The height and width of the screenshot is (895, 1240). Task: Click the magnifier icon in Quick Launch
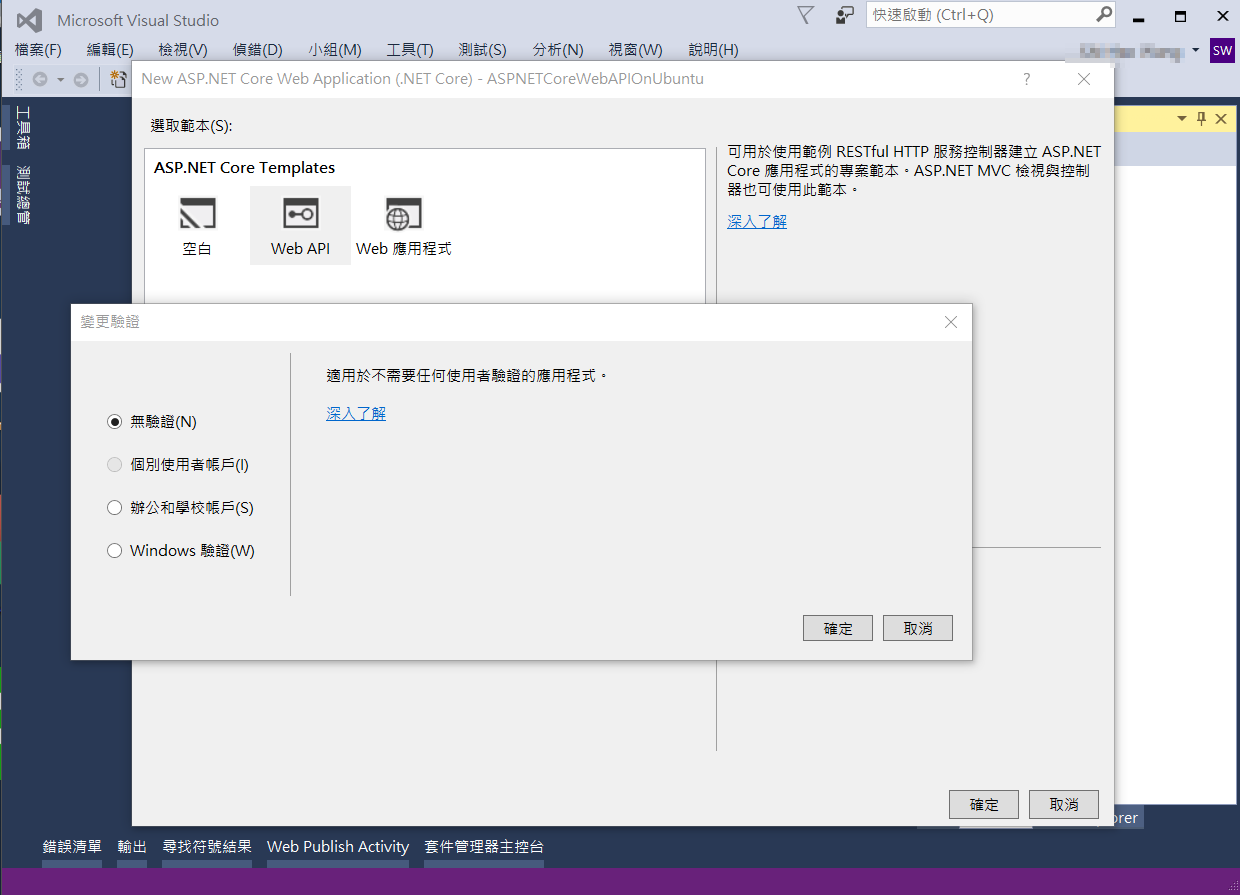tap(1103, 15)
